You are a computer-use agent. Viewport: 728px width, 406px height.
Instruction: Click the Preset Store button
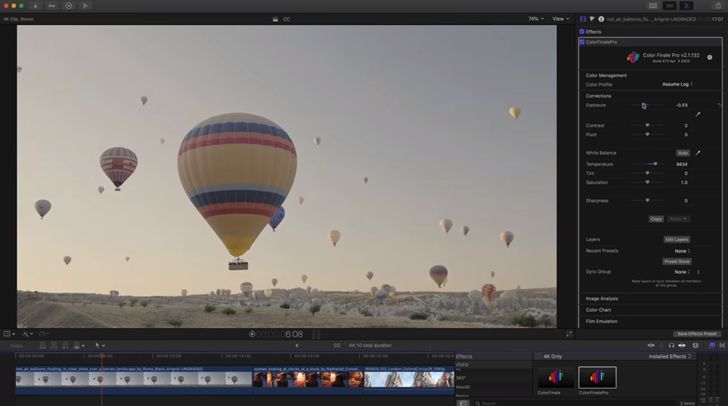(676, 262)
